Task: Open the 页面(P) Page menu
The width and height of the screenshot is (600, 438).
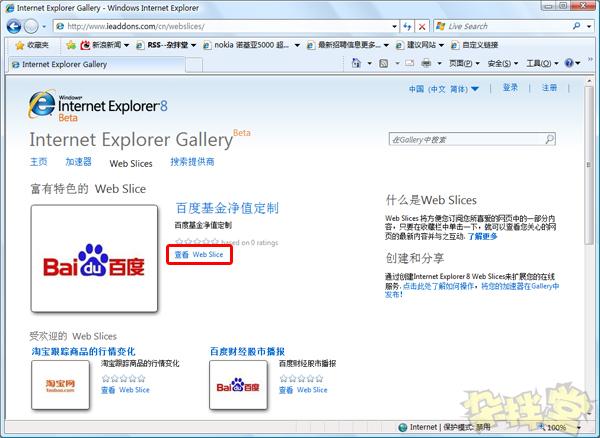Action: pos(464,64)
